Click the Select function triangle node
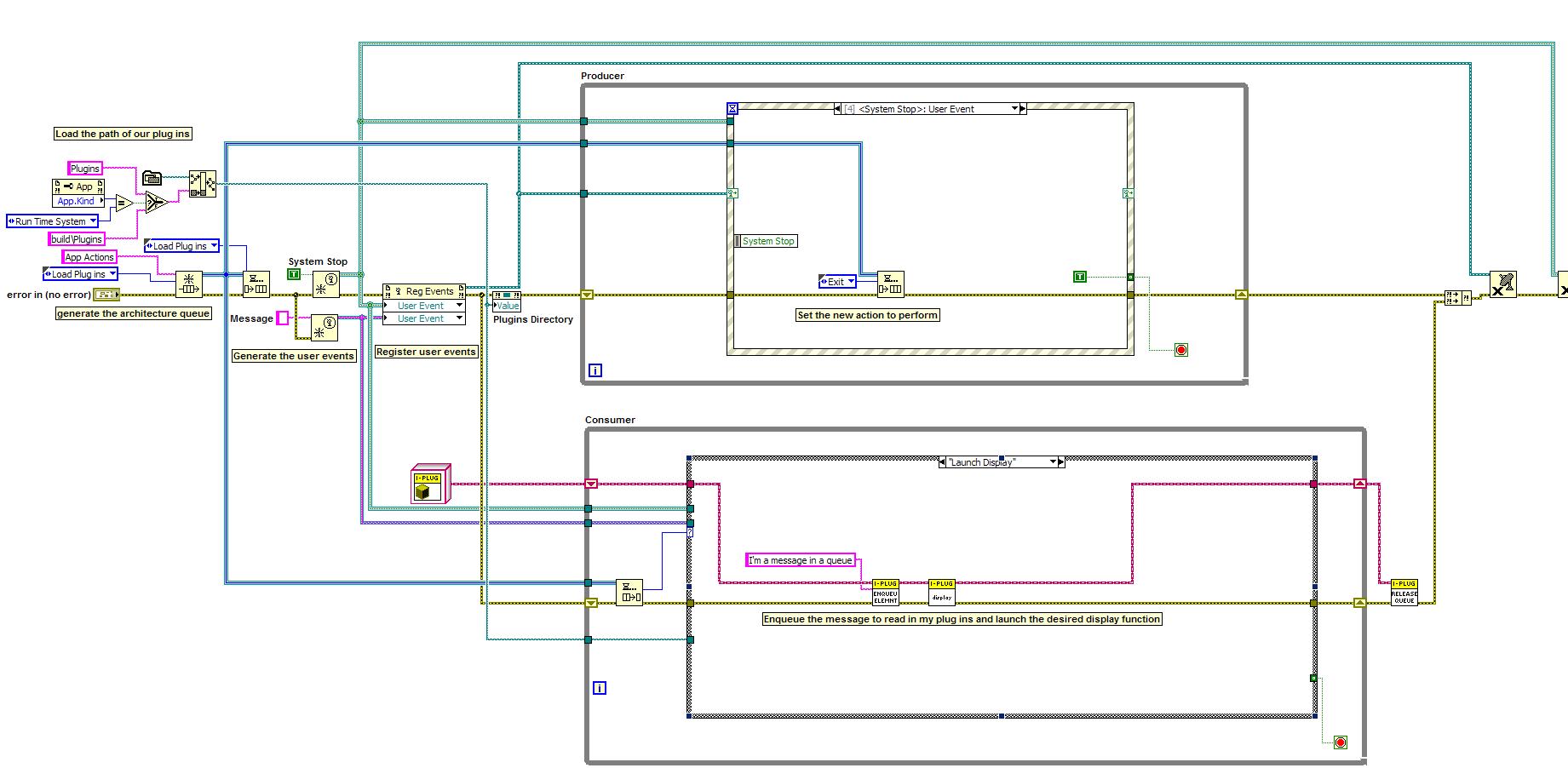This screenshot has height=768, width=1568. (156, 203)
